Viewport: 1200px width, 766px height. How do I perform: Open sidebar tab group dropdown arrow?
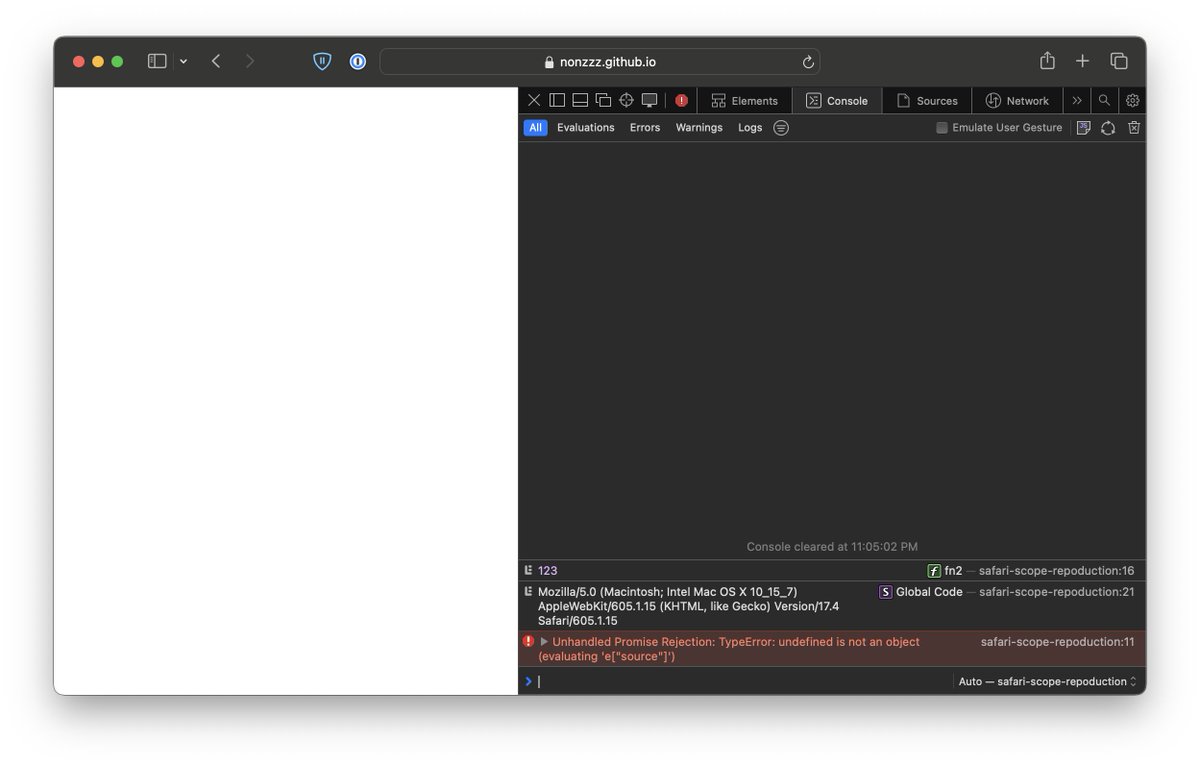point(183,61)
